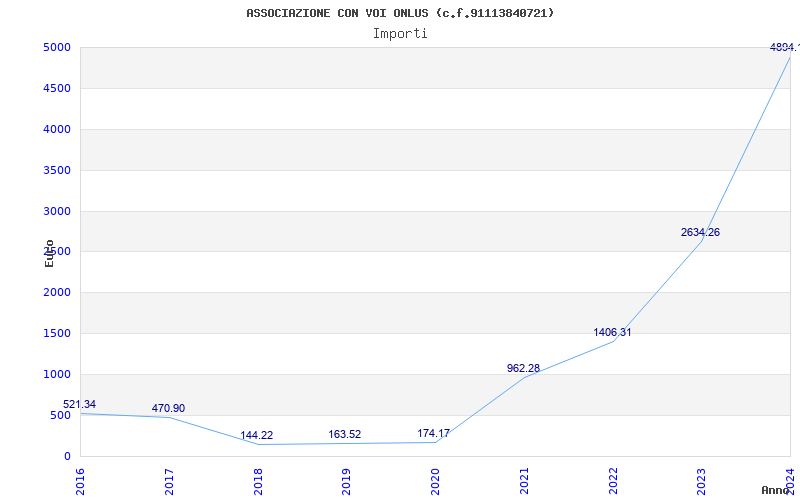800x500 pixels.
Task: Select the x-axis year 2023
Action: coord(702,481)
